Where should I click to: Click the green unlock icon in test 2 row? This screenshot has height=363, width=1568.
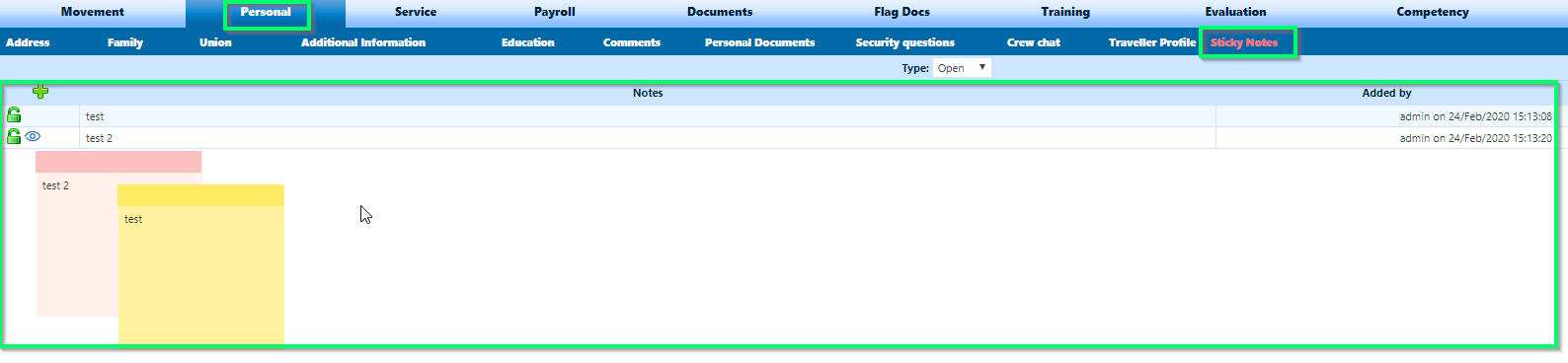[14, 137]
